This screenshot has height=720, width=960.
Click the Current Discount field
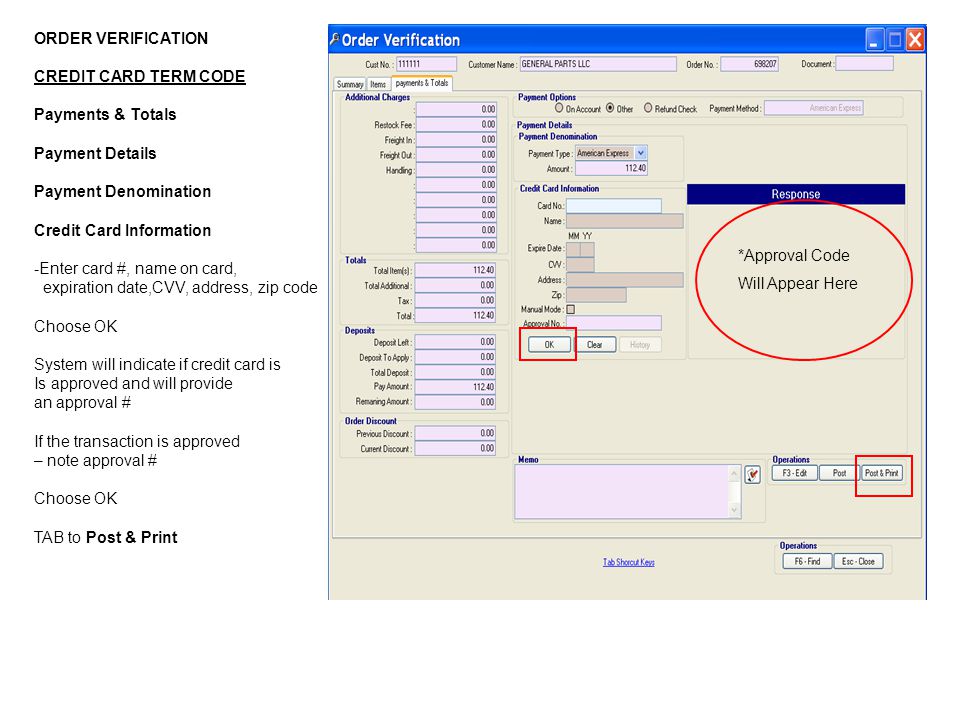(x=456, y=448)
